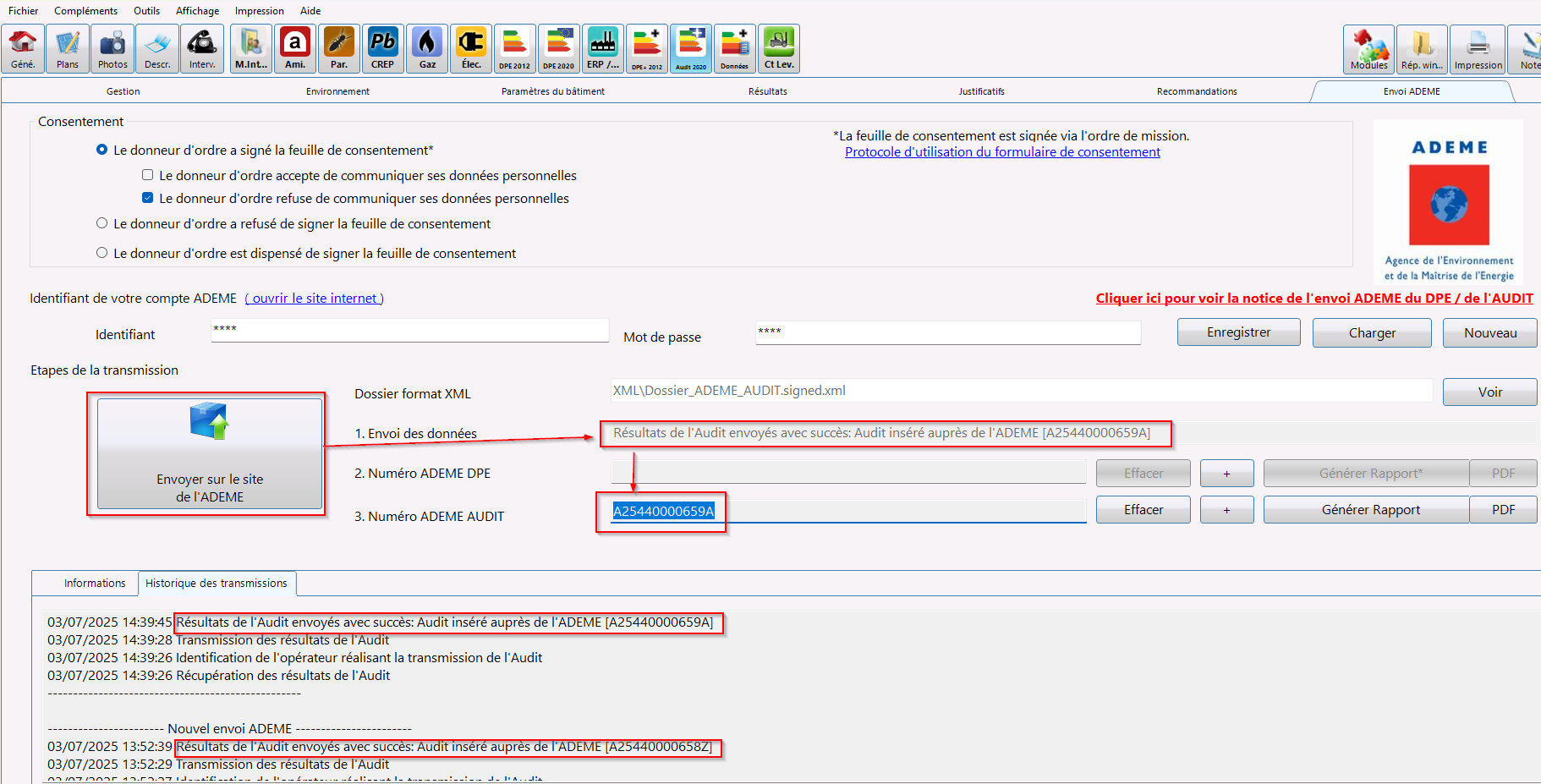The width and height of the screenshot is (1541, 784).
Task: Click the Numéro ADEME DPE field
Action: pyautogui.click(x=848, y=471)
